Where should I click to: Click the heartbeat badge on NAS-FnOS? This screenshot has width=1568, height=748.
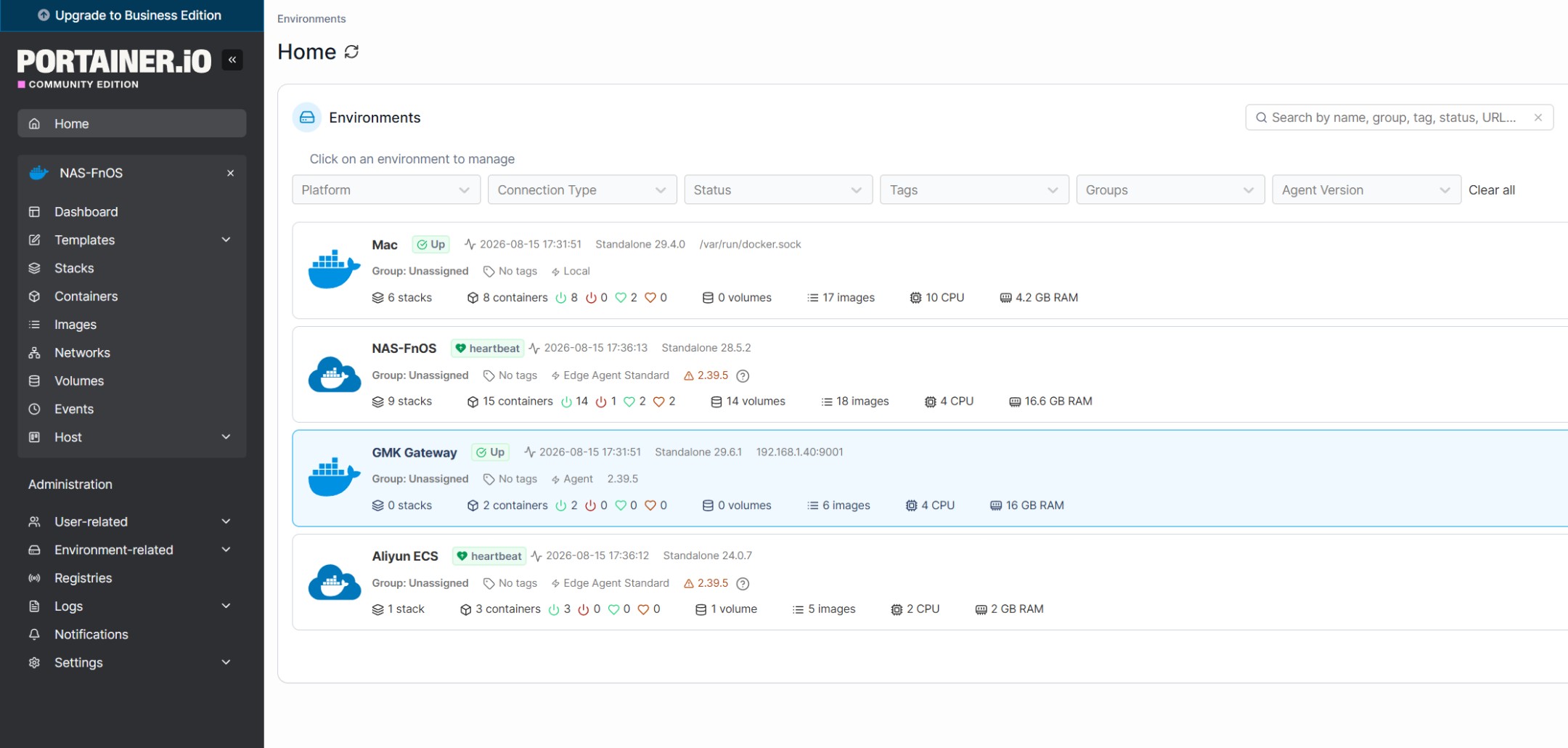(488, 349)
